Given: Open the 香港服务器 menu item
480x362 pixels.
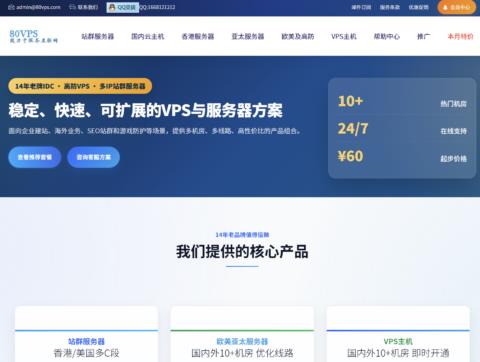Looking at the screenshot, I should tap(198, 36).
